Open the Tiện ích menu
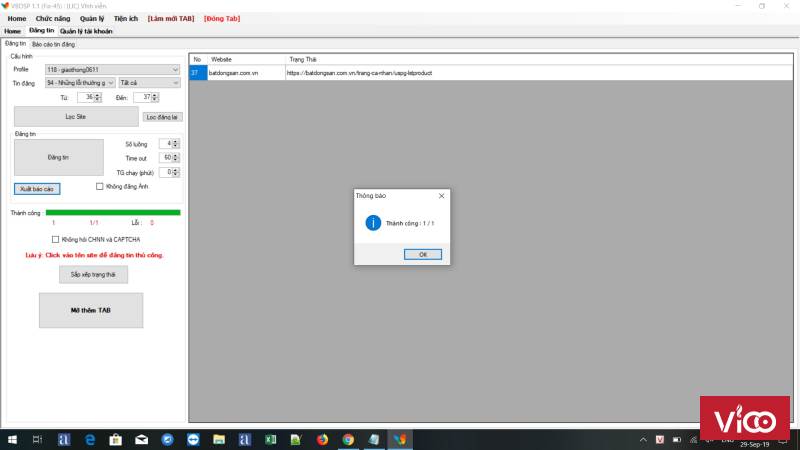Screen dimensions: 800x450 [126, 18]
